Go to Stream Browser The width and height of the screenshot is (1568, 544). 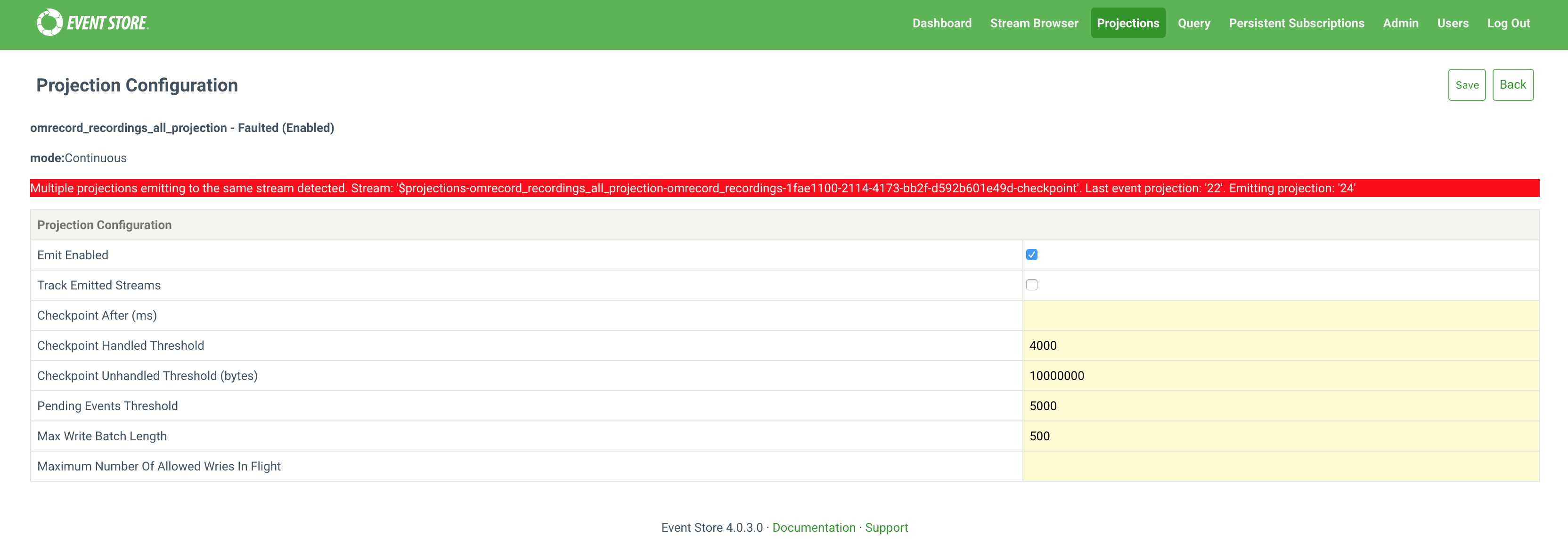(1034, 23)
